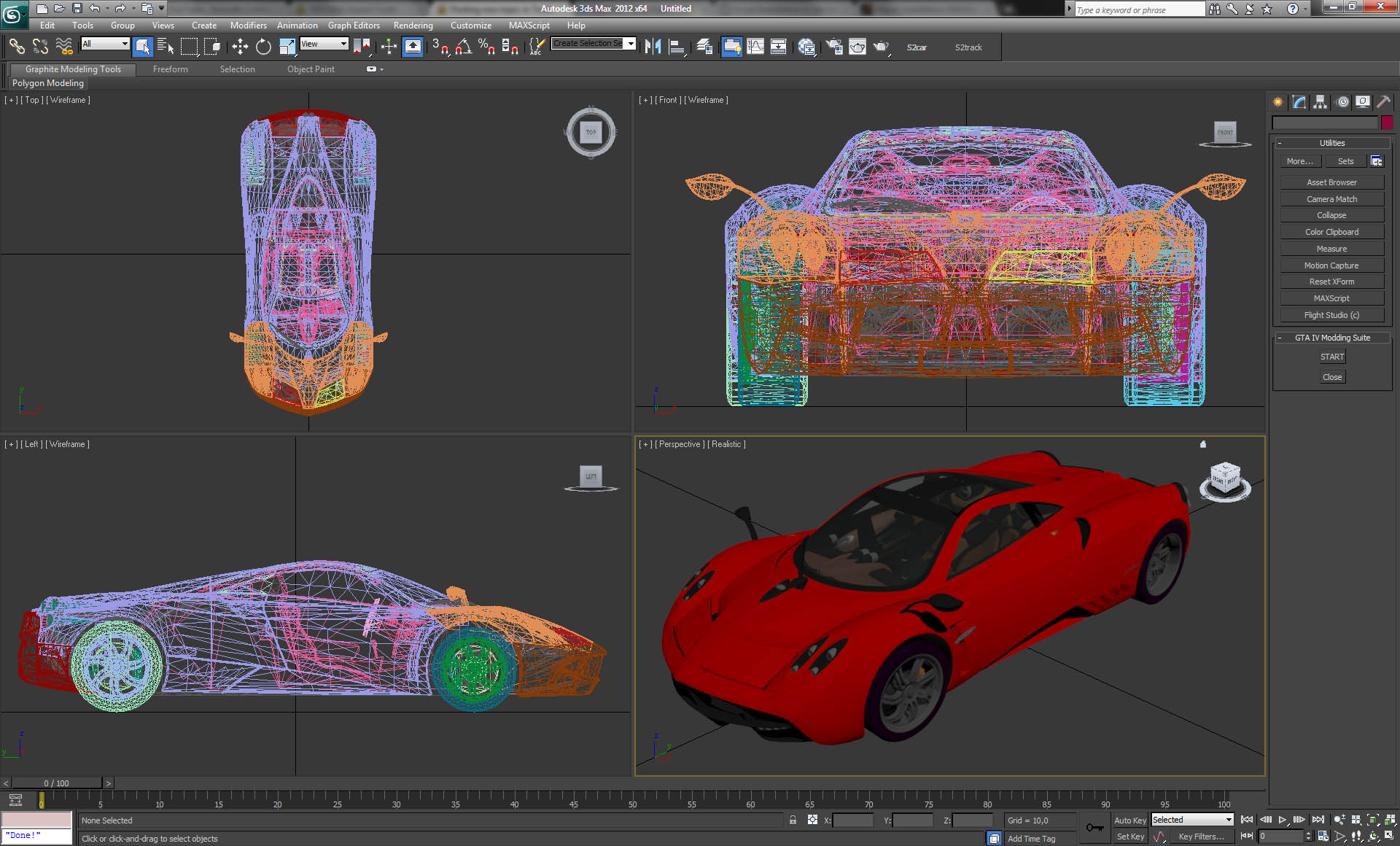Open the selection filter dropdown showing All
The height and width of the screenshot is (846, 1400).
[x=104, y=44]
